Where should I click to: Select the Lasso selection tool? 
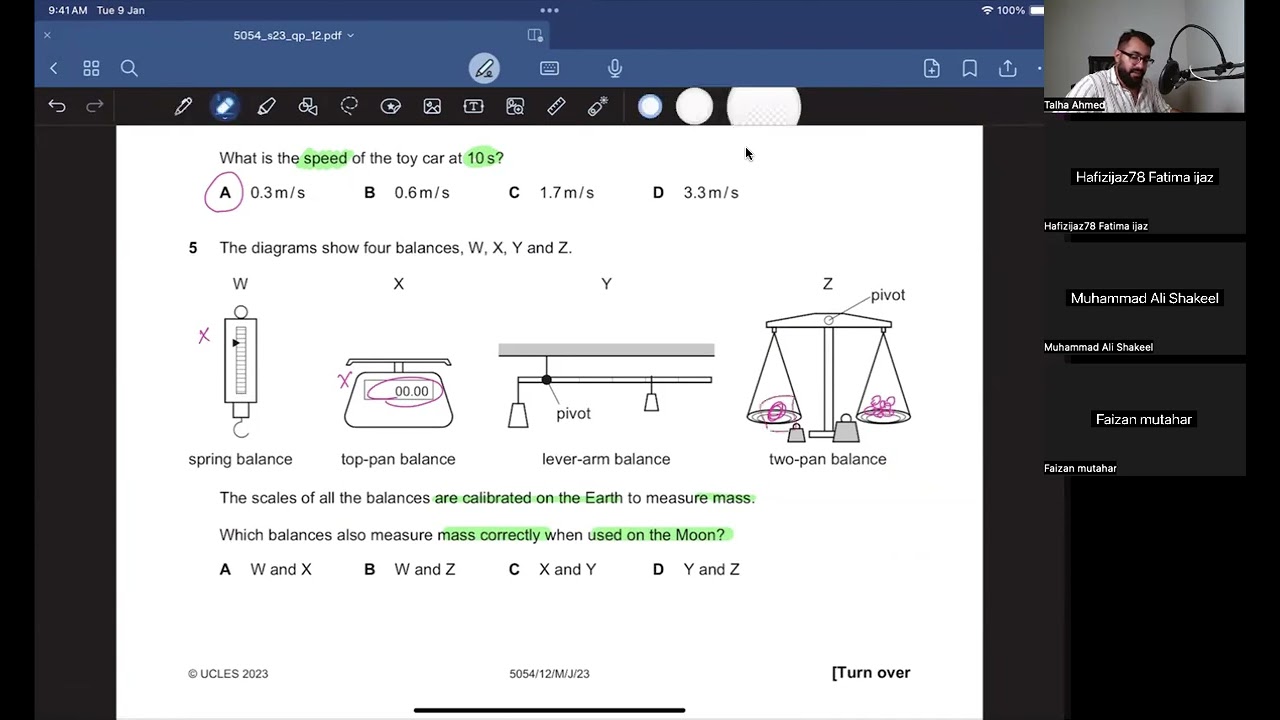[349, 106]
